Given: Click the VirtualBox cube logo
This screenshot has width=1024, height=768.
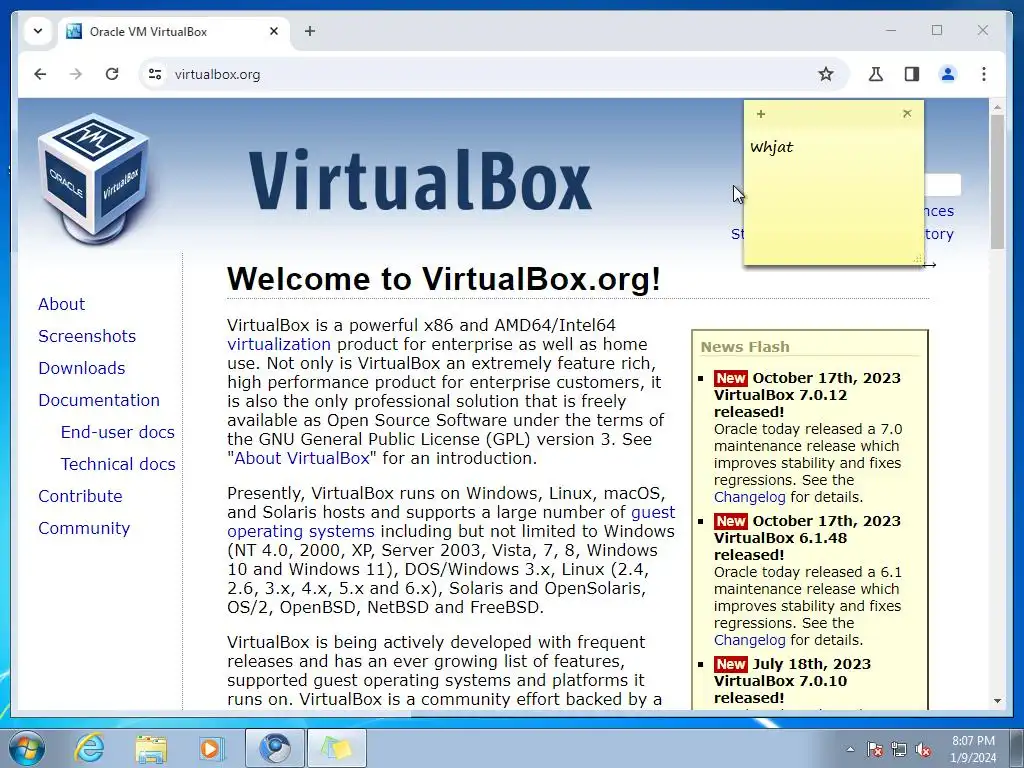Looking at the screenshot, I should tap(93, 178).
